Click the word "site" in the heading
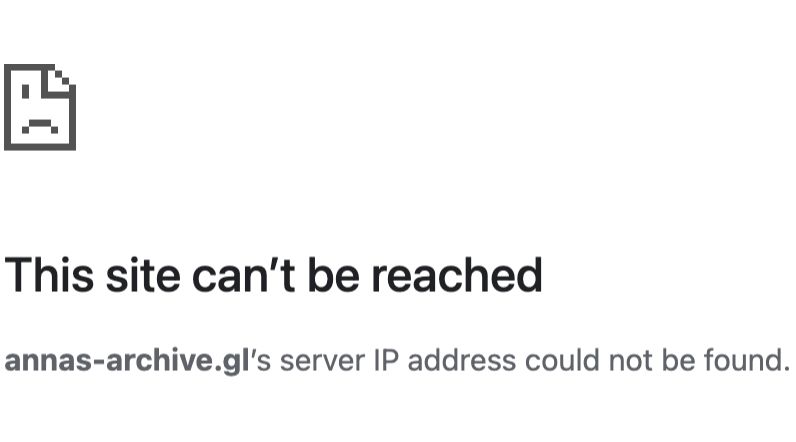The width and height of the screenshot is (796, 442). click(x=143, y=275)
